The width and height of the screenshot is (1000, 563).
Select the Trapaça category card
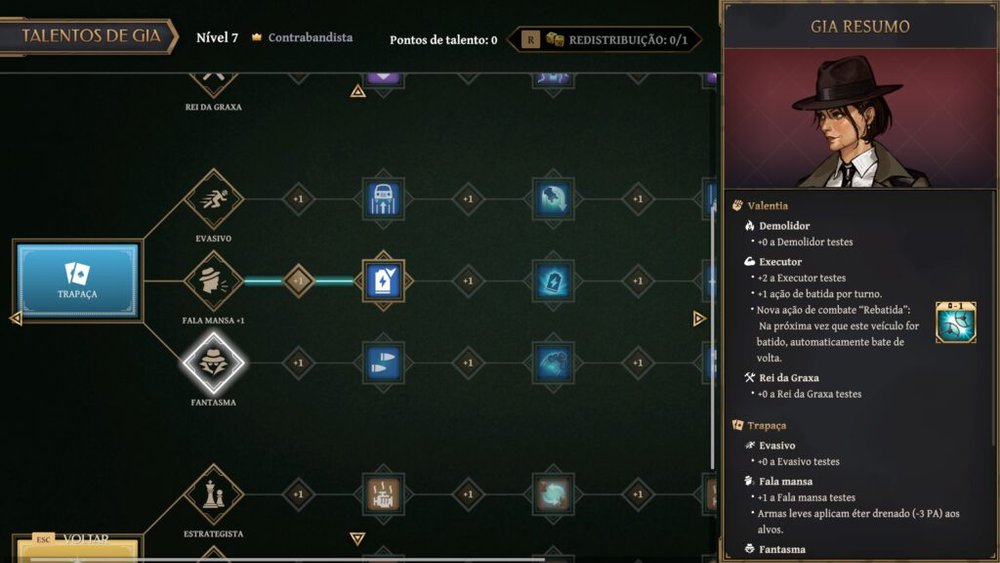coord(77,281)
